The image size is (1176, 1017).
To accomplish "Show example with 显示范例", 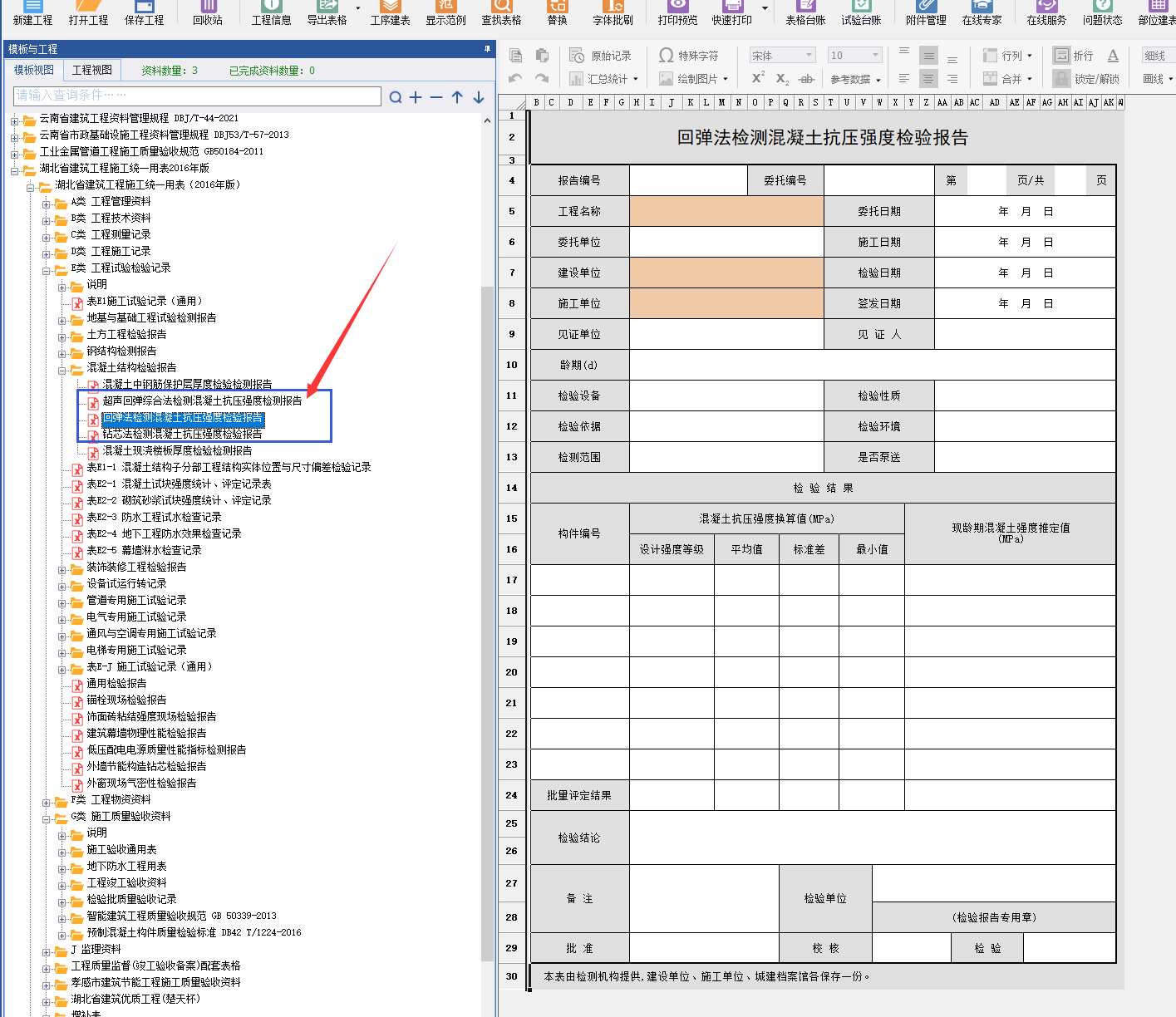I will pyautogui.click(x=445, y=12).
